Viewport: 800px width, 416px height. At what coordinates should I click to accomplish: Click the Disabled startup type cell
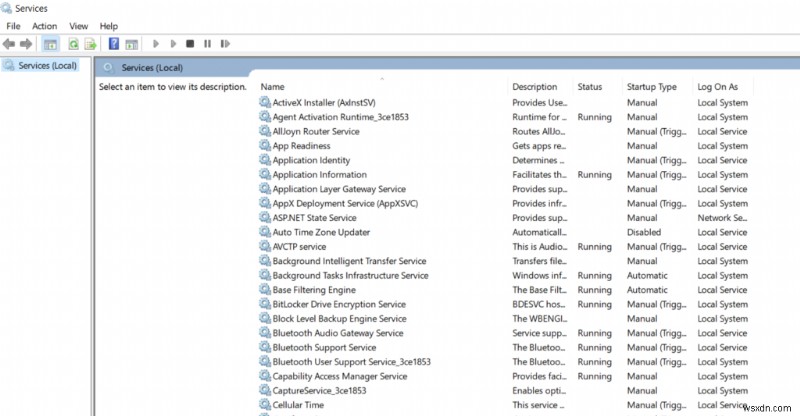click(644, 232)
